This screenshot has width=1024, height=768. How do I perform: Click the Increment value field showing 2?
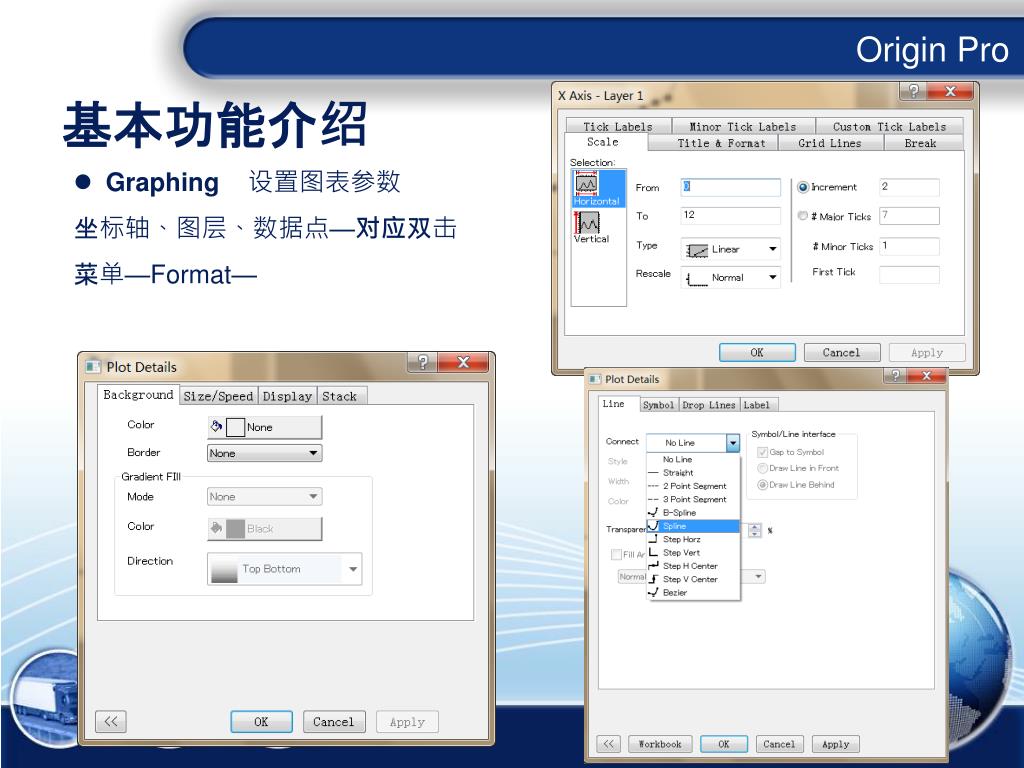[x=909, y=187]
